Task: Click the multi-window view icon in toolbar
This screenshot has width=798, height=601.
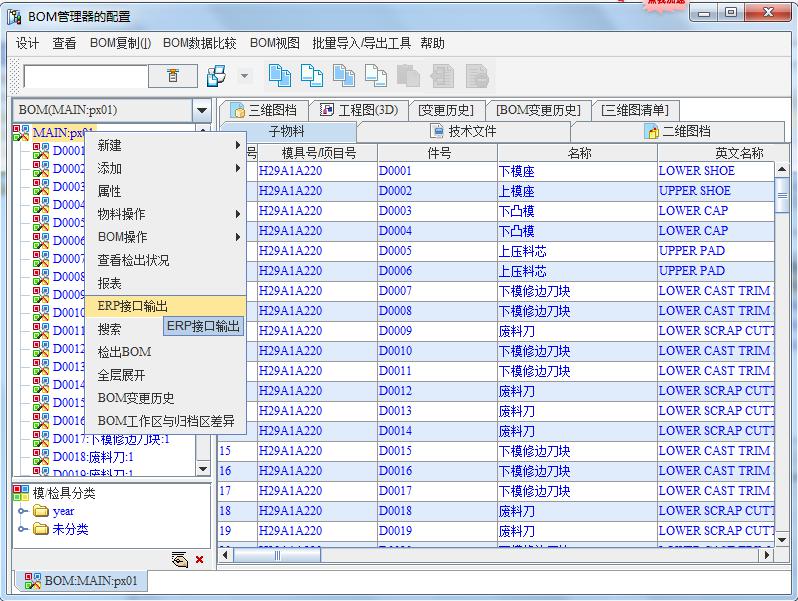Action: [x=215, y=76]
